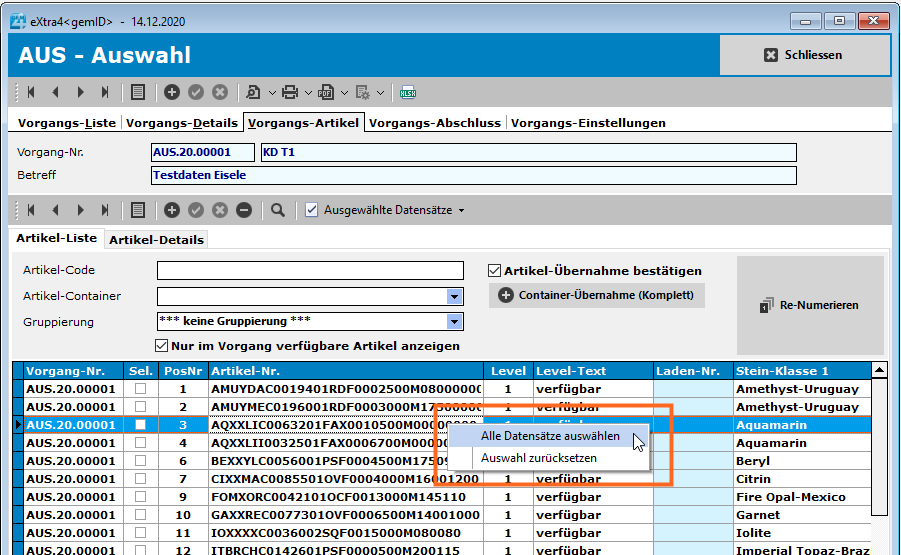This screenshot has width=901, height=555.
Task: Click the print preview magnifier icon
Action: 254,92
